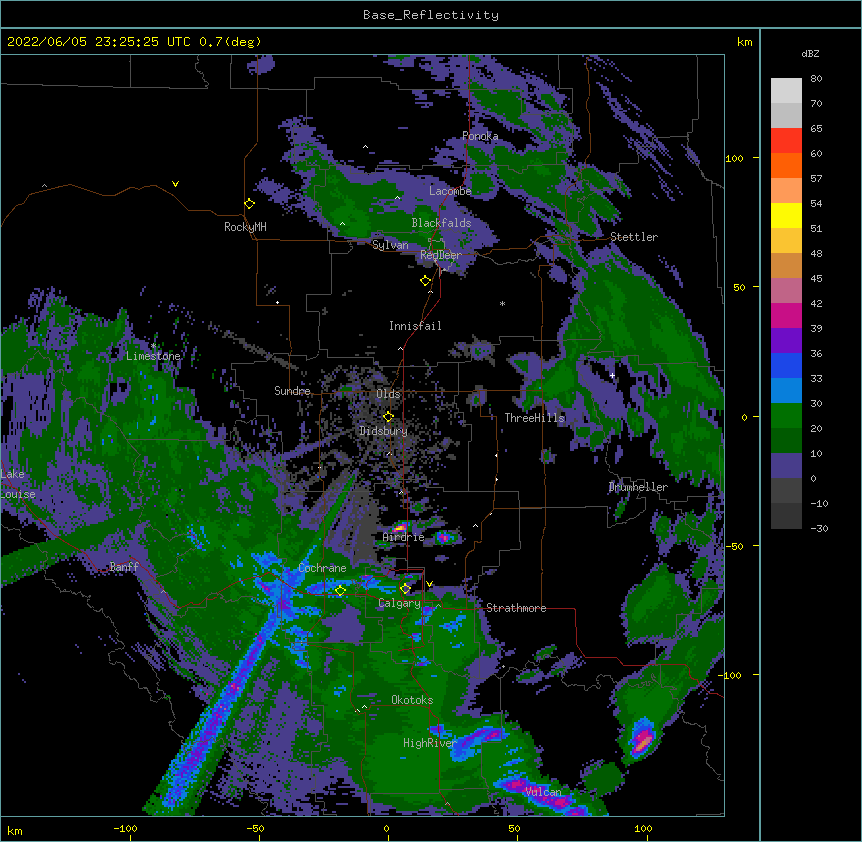The image size is (862, 842).
Task: Select the orange 57-60 dBZ legend swatch
Action: [x=786, y=165]
